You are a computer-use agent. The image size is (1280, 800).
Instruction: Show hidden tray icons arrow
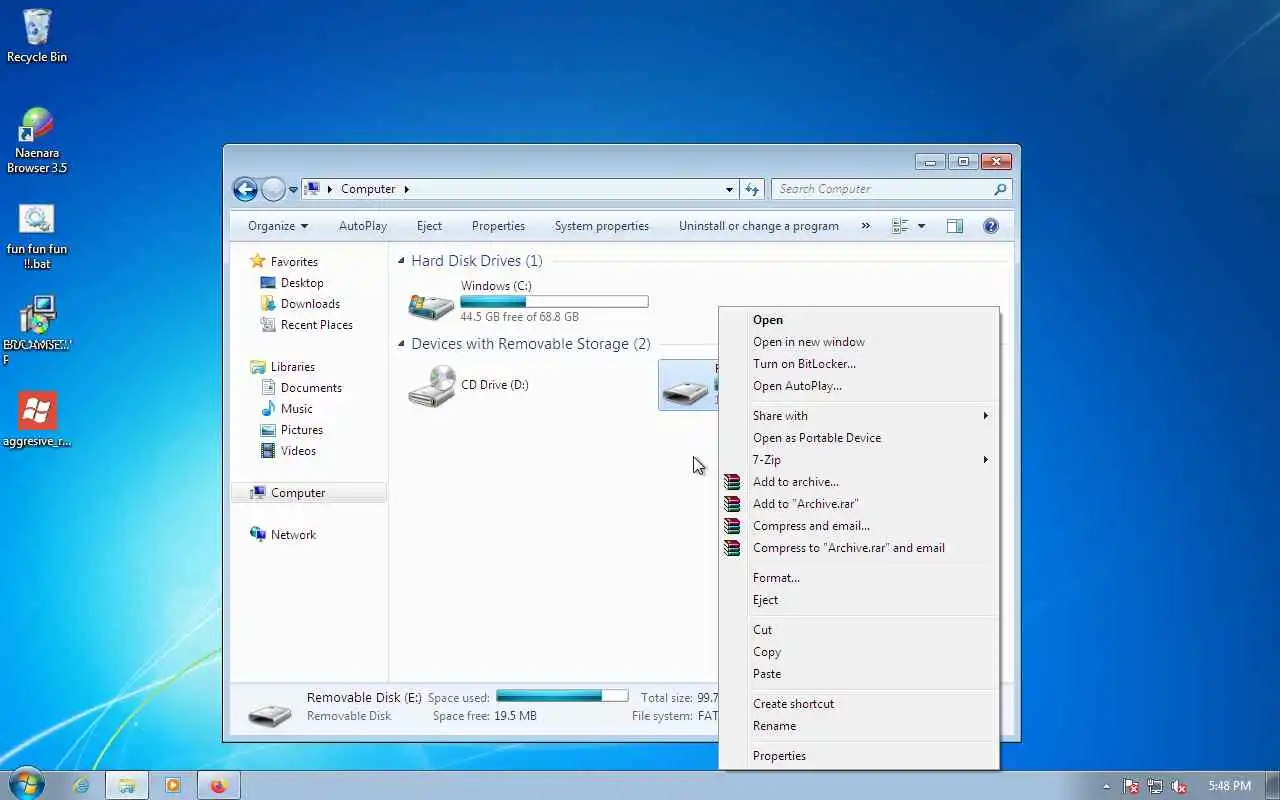pyautogui.click(x=1106, y=786)
